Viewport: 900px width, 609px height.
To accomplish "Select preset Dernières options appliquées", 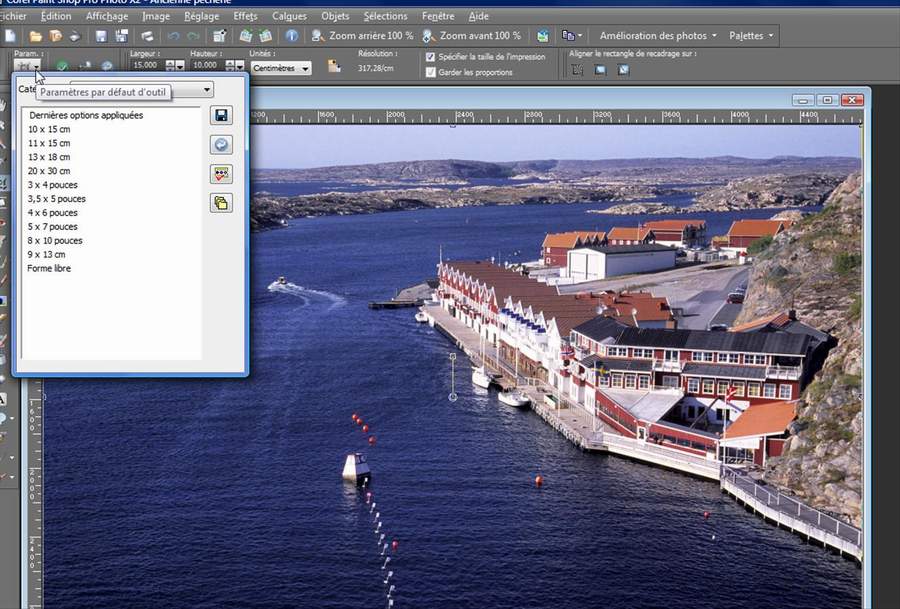I will coord(86,115).
